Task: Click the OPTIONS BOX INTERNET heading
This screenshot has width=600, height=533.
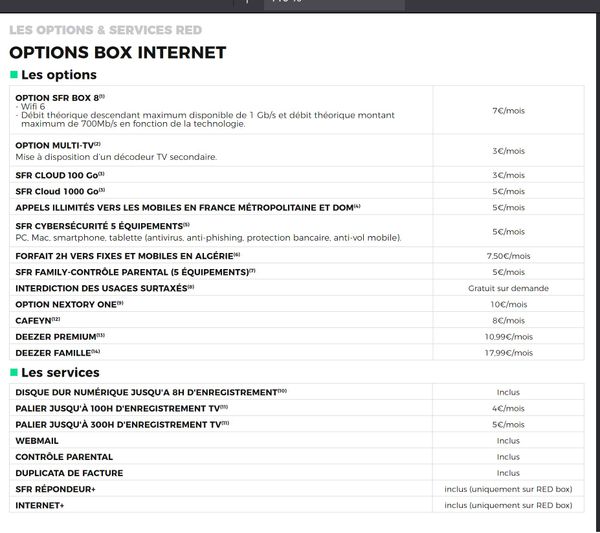Action: coord(117,52)
